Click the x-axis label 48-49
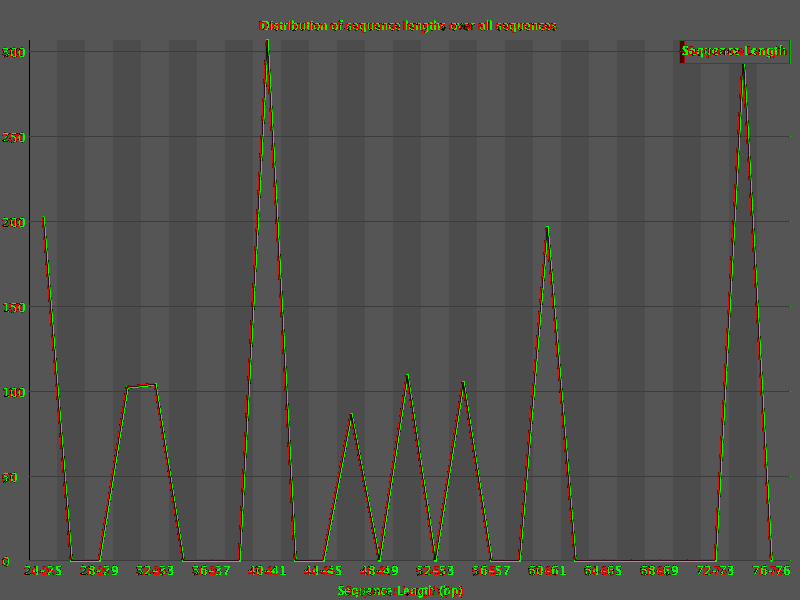Viewport: 800px width, 600px height. (x=379, y=570)
